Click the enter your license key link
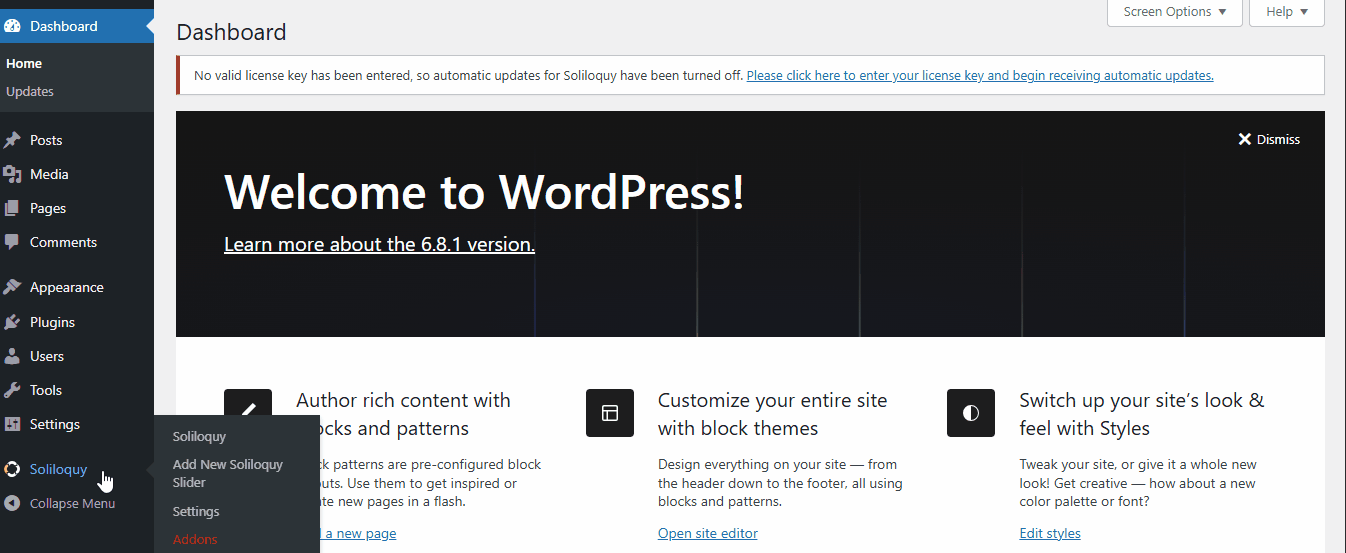The height and width of the screenshot is (553, 1346). [980, 75]
